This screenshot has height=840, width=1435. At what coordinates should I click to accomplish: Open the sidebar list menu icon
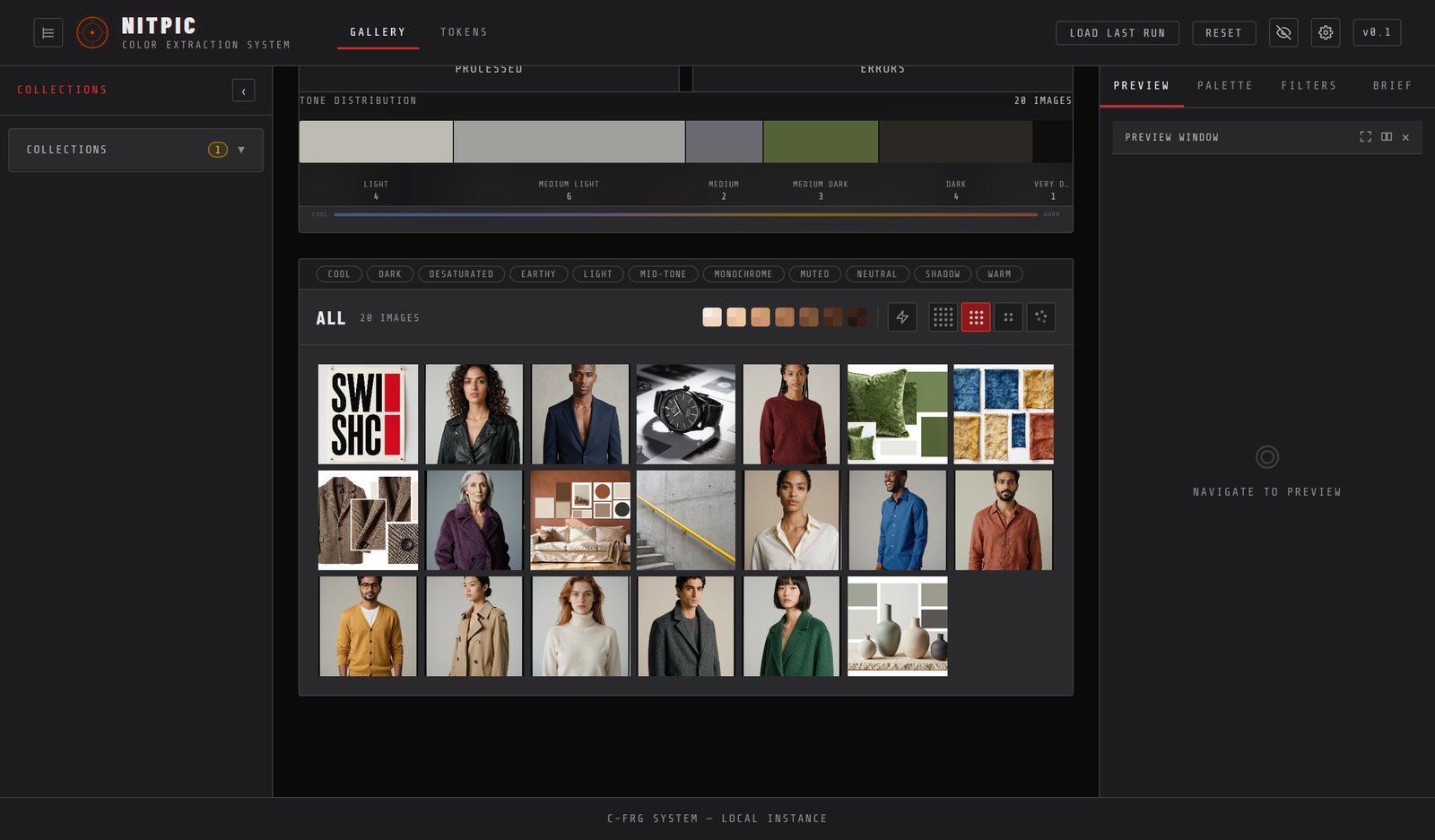click(48, 32)
